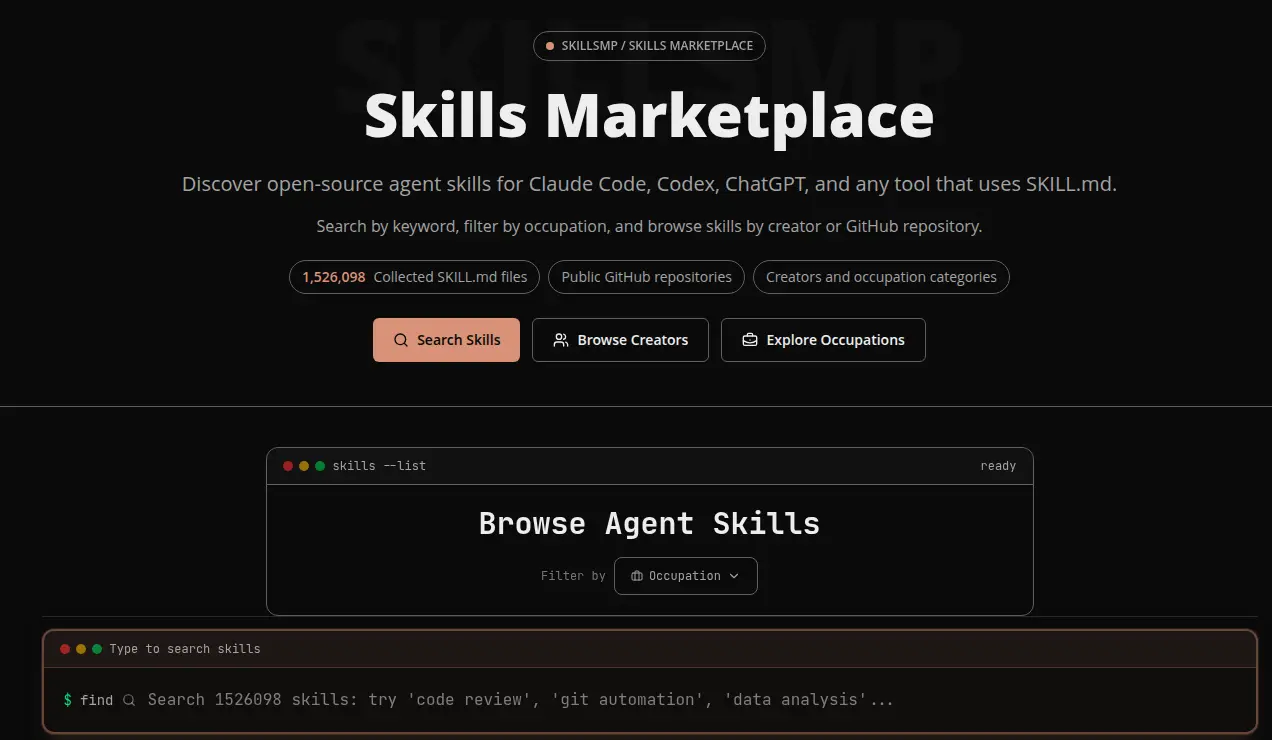Click the magnifier icon in Search Skills

click(x=401, y=340)
